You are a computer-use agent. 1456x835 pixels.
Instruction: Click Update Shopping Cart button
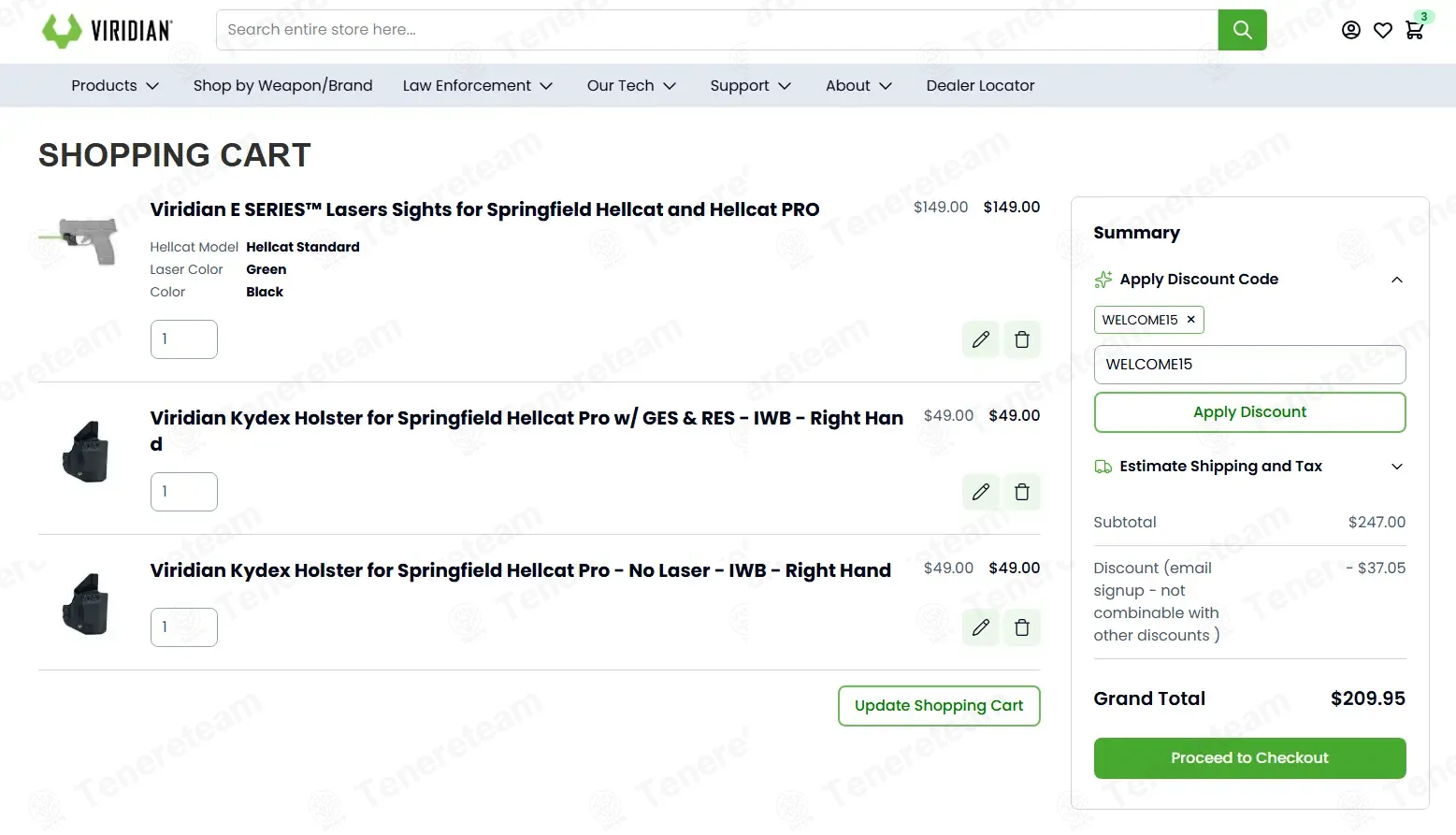pos(939,706)
